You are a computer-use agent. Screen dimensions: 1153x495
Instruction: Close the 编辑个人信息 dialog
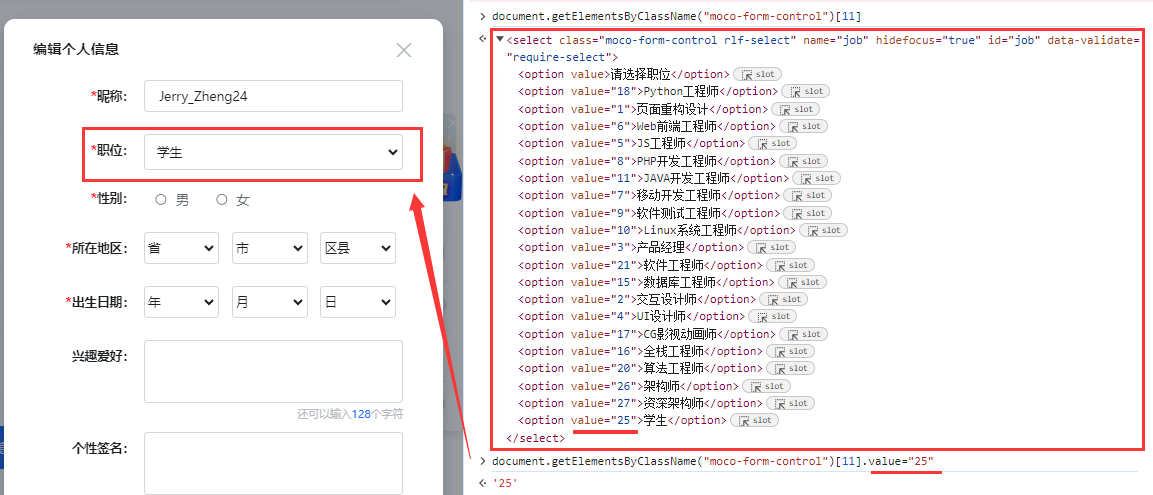coord(404,50)
